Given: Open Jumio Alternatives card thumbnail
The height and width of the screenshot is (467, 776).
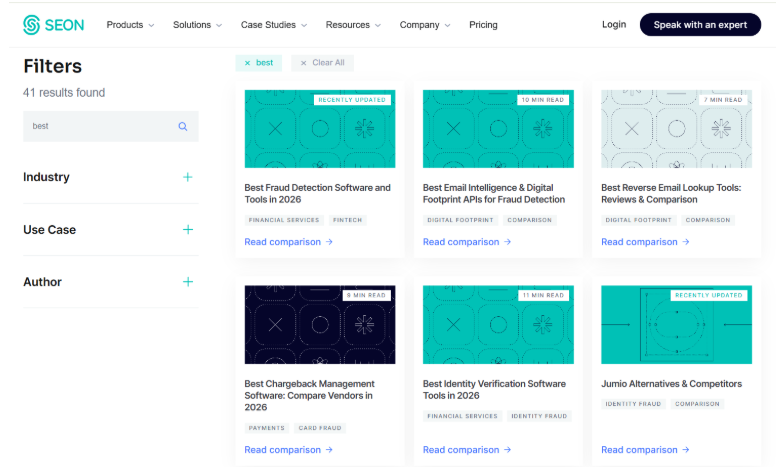Looking at the screenshot, I should (677, 325).
